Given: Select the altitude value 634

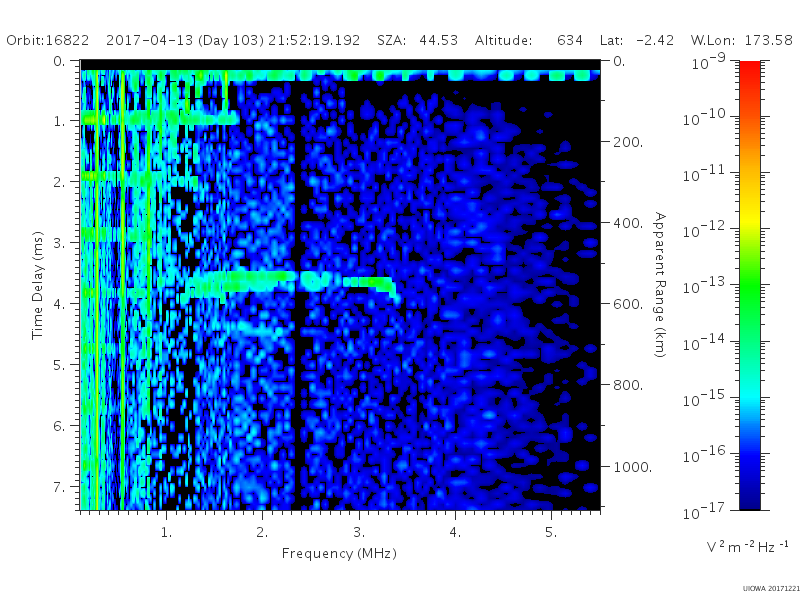Looking at the screenshot, I should coord(569,40).
